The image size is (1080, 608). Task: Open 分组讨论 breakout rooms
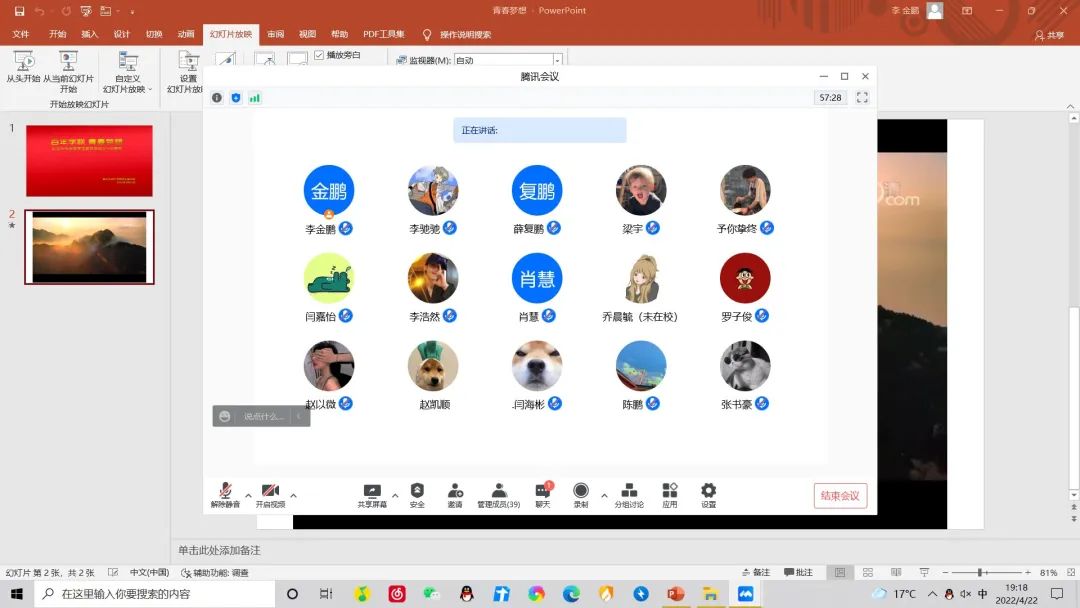[x=629, y=494]
